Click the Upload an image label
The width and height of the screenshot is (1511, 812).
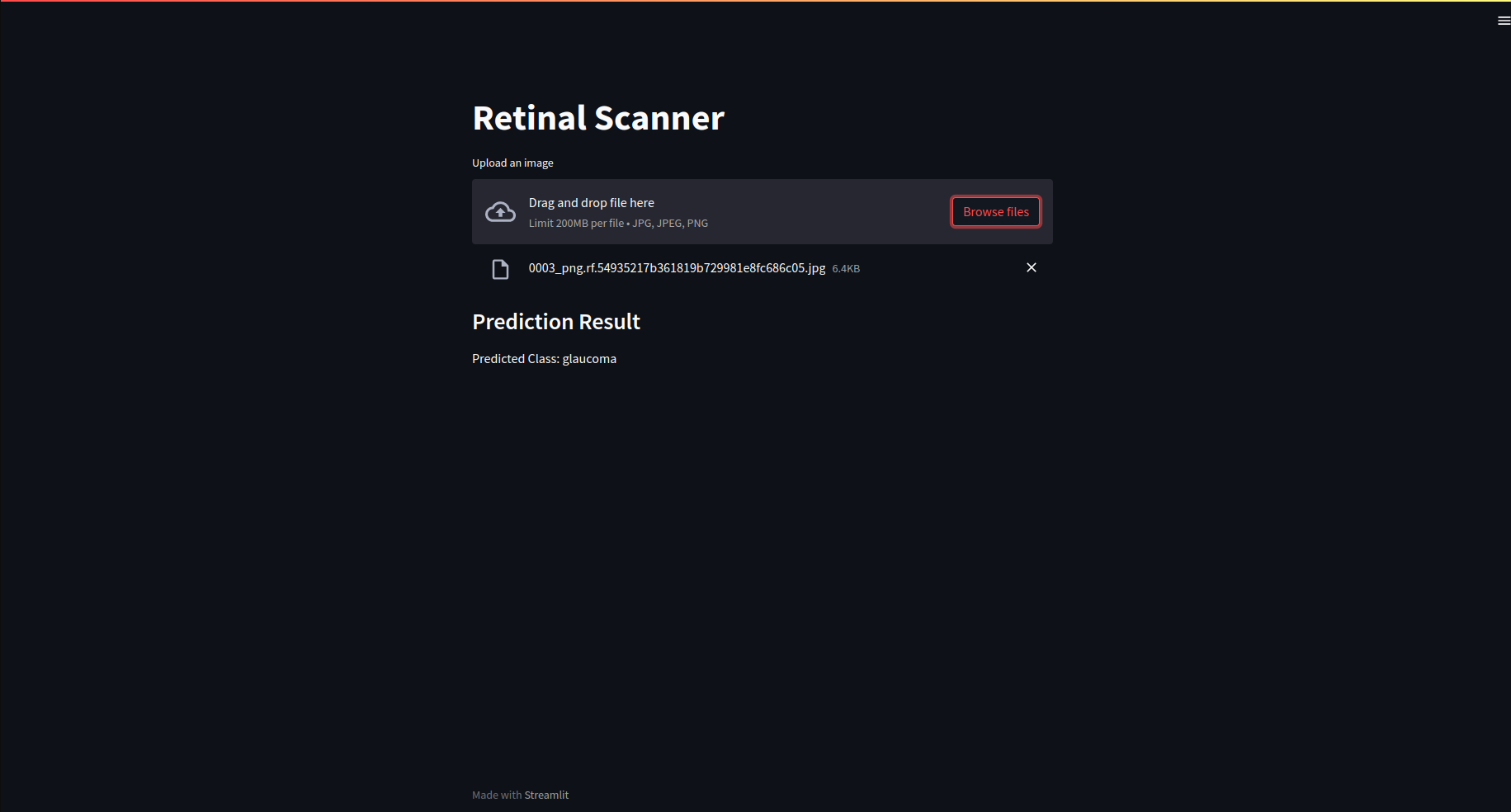click(x=512, y=163)
